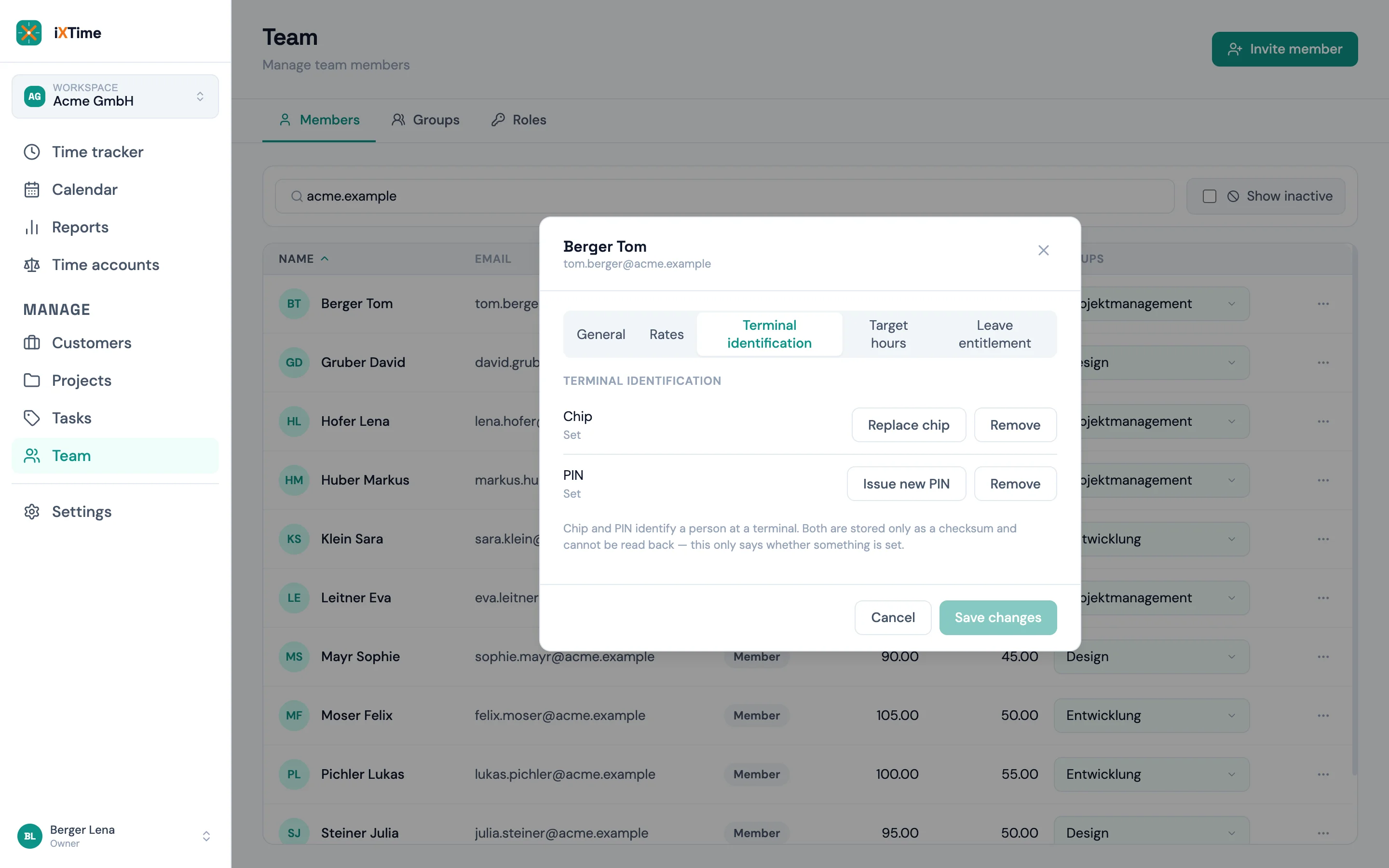Open groups dropdown for Pichler Lukas
Viewport: 1389px width, 868px height.
coord(1151,774)
